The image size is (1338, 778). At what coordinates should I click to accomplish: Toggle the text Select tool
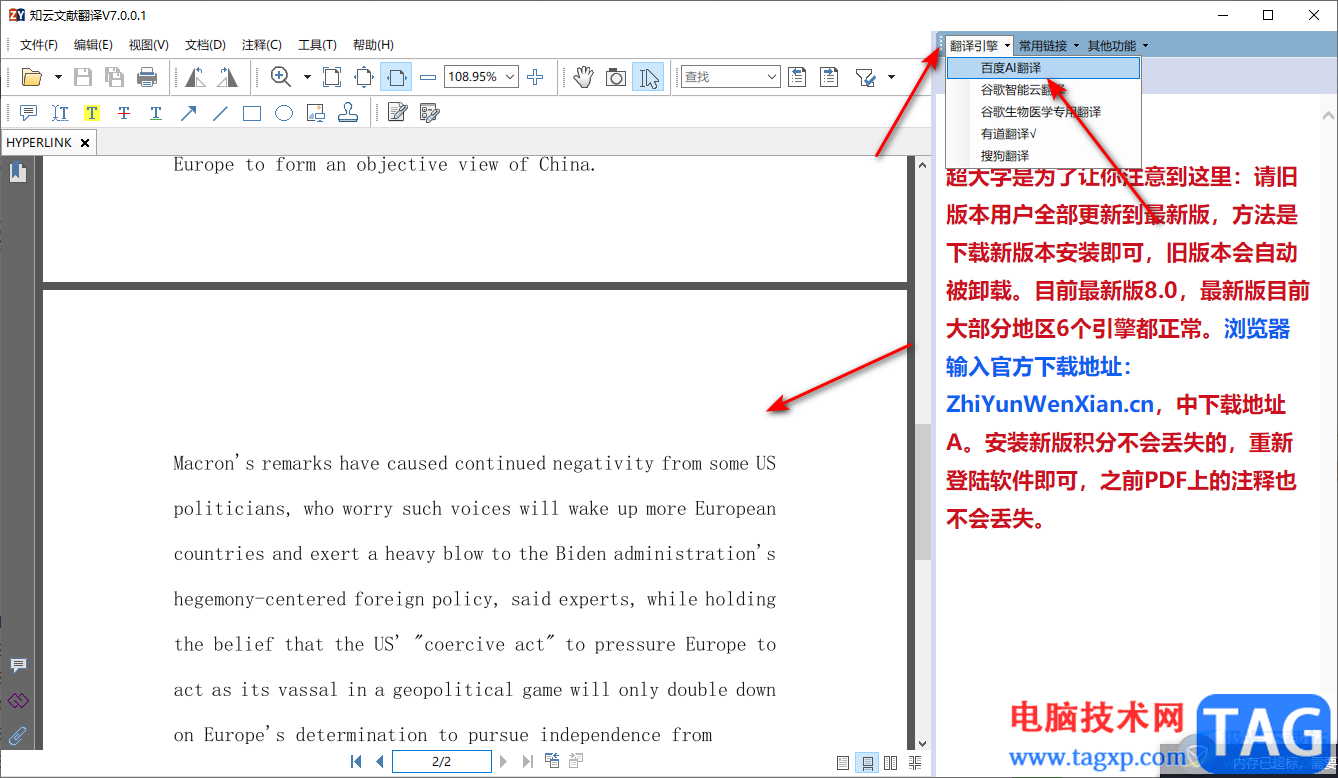pos(648,77)
